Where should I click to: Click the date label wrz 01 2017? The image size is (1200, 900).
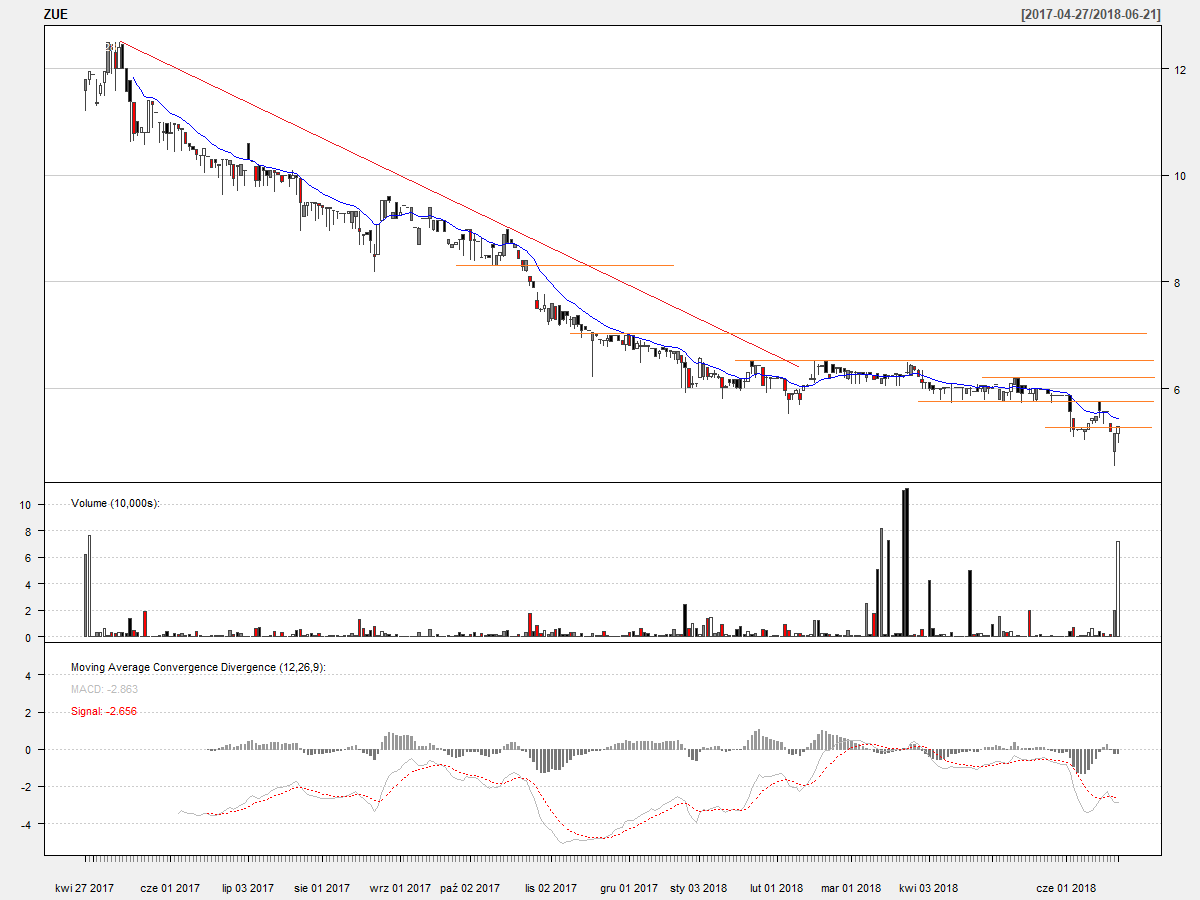[400, 888]
